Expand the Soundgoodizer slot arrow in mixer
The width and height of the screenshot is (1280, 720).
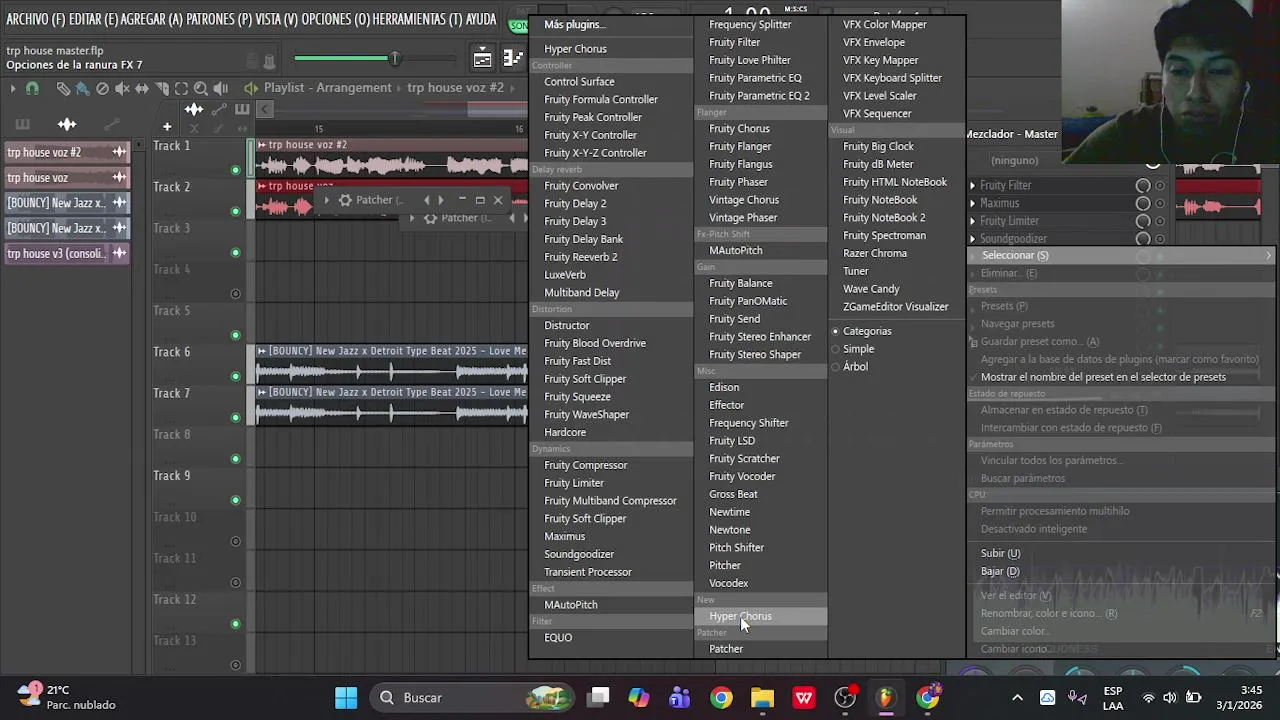pyautogui.click(x=972, y=239)
